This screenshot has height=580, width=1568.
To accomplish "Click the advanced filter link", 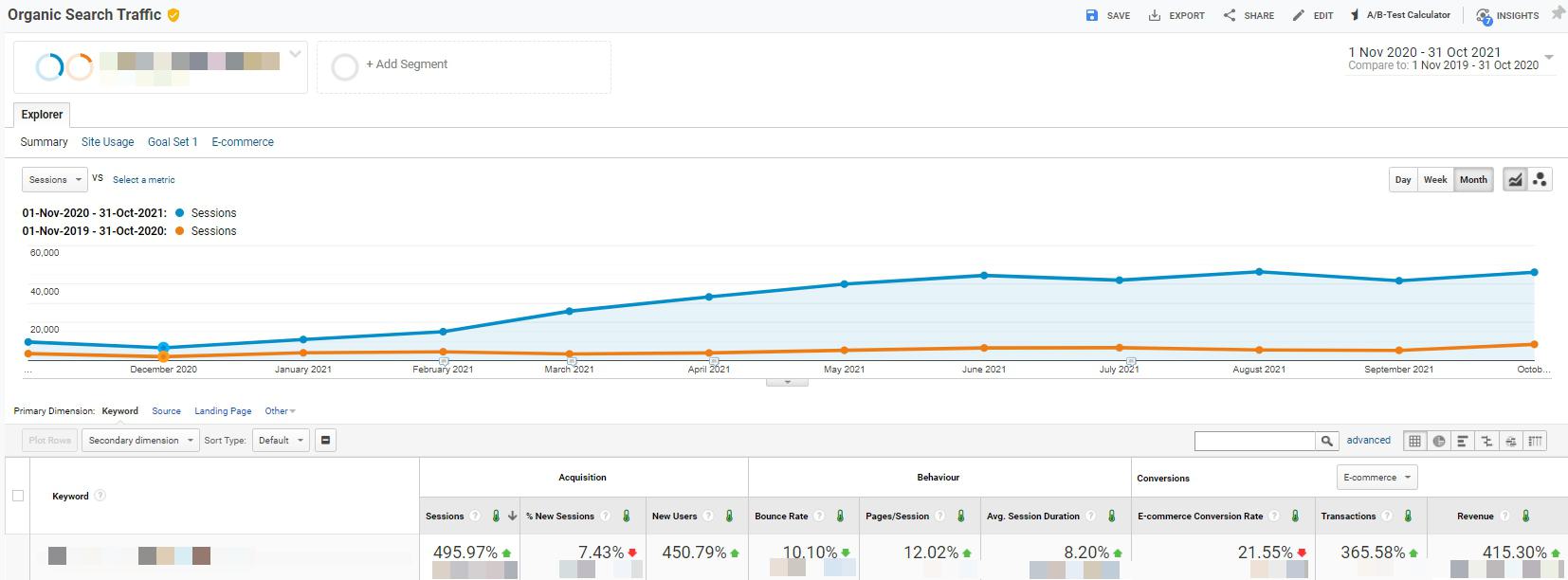I will pyautogui.click(x=1368, y=441).
